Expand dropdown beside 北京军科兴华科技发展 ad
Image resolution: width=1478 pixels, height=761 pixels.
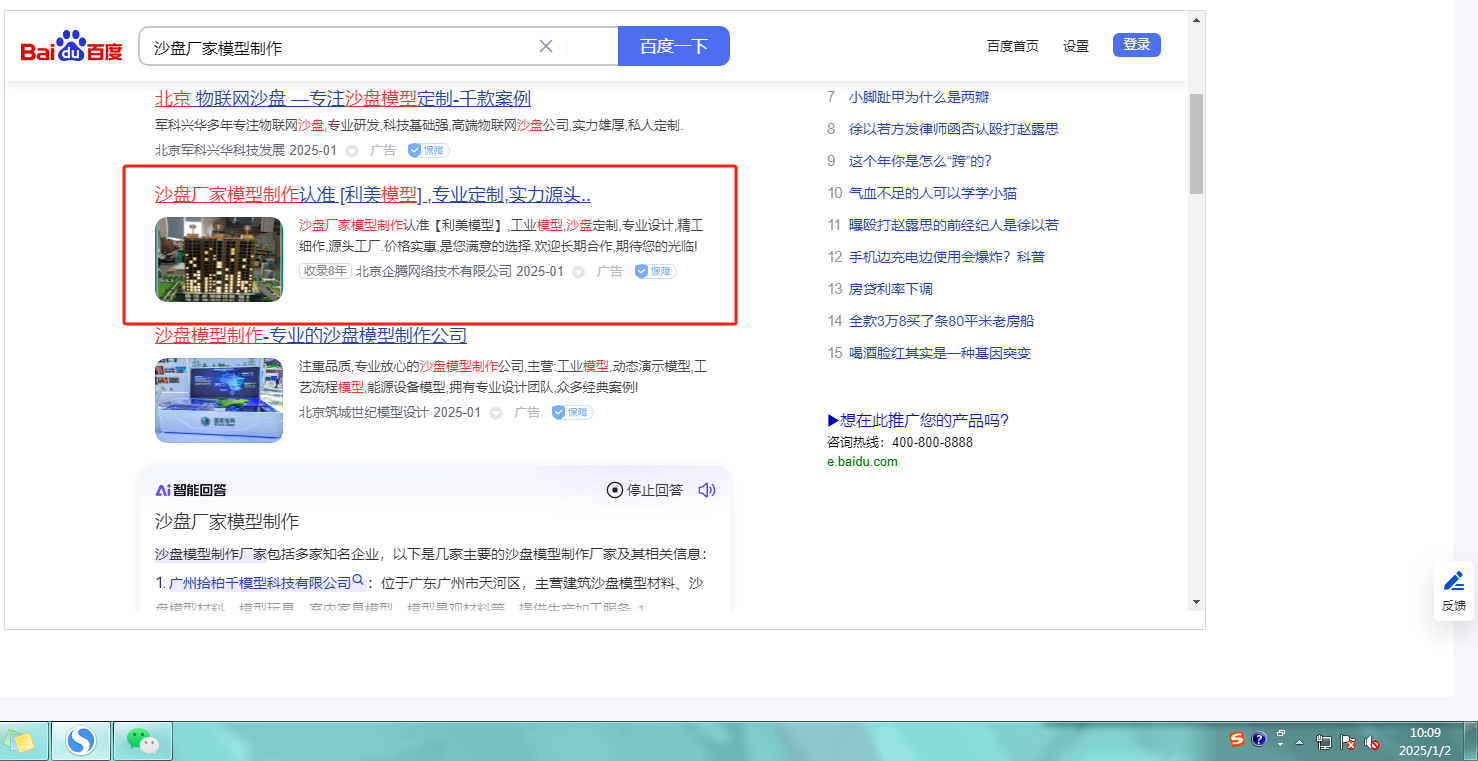pyautogui.click(x=352, y=151)
